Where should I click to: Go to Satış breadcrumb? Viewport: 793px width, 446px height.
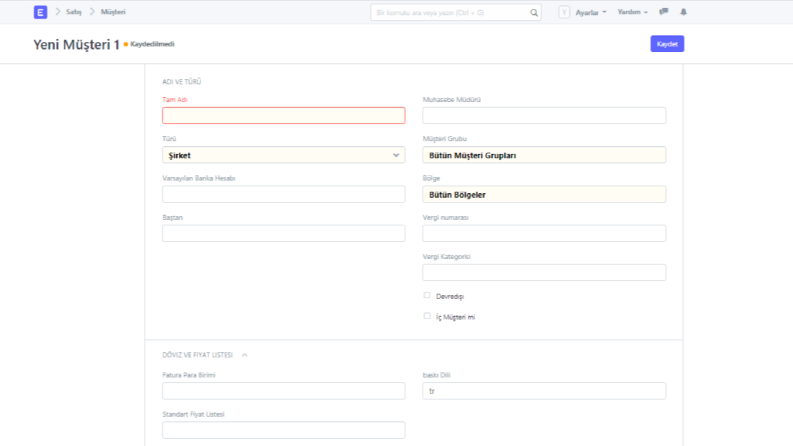tap(74, 12)
